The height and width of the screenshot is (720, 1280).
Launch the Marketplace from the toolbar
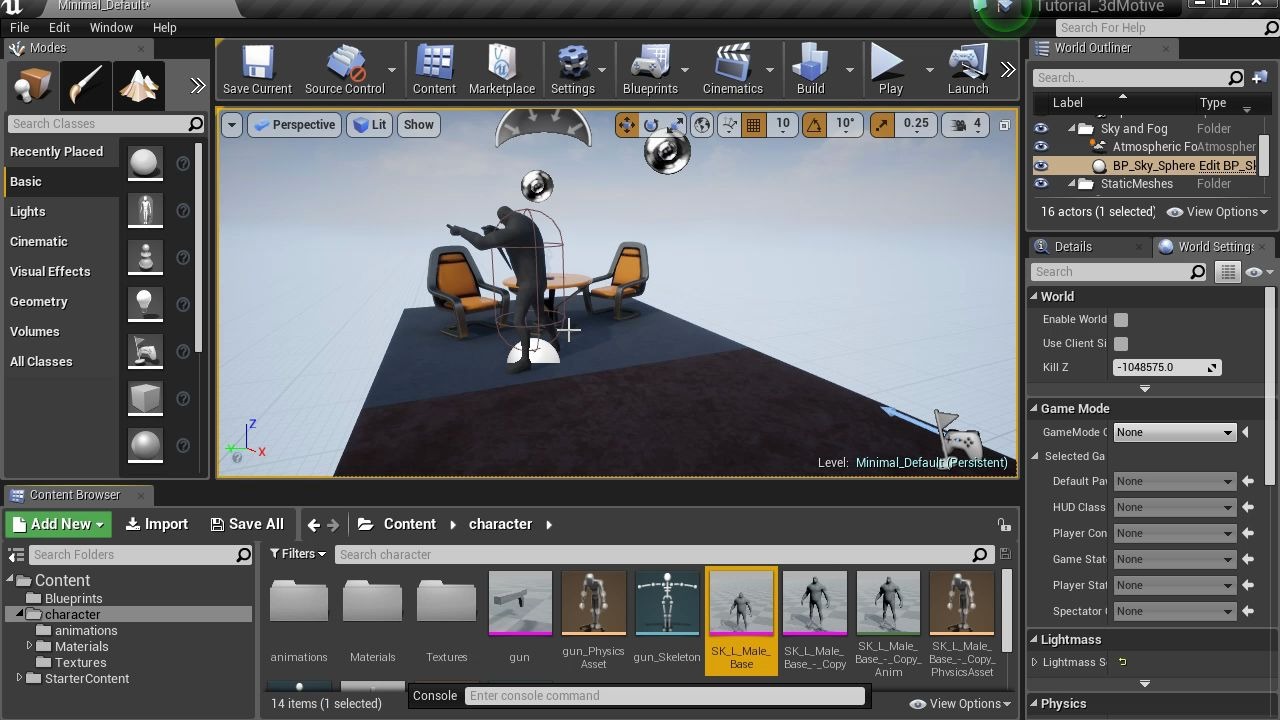(502, 70)
